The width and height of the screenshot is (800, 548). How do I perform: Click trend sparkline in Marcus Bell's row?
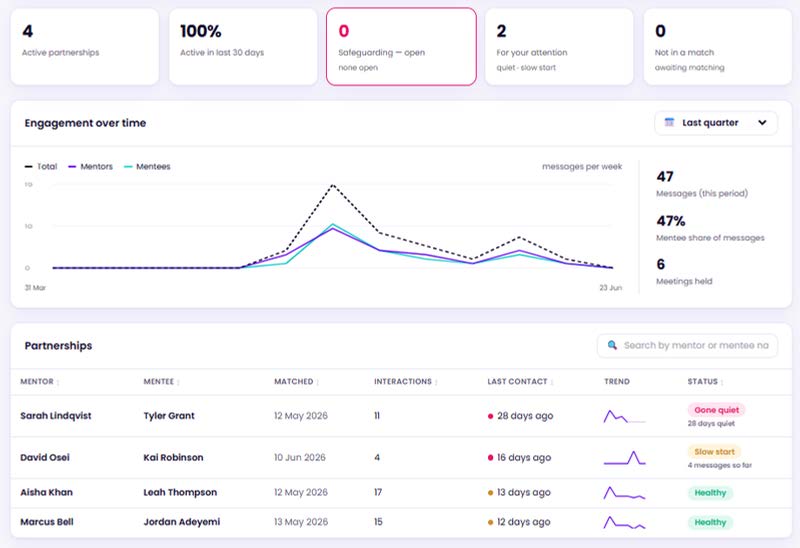[x=624, y=522]
